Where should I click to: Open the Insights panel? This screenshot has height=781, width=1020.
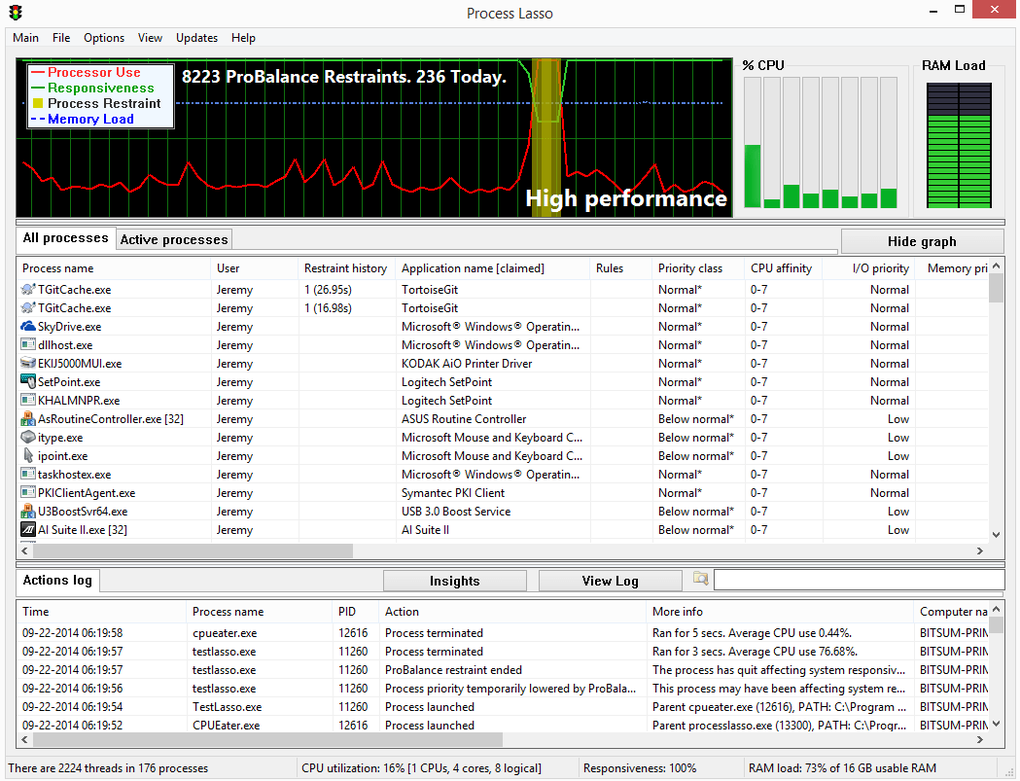click(455, 580)
